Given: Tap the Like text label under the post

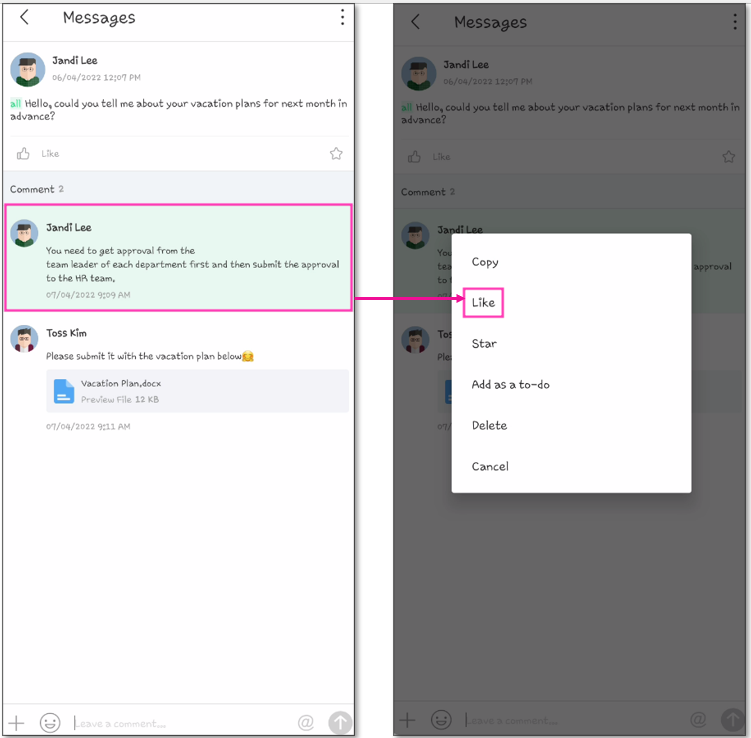Looking at the screenshot, I should point(50,154).
